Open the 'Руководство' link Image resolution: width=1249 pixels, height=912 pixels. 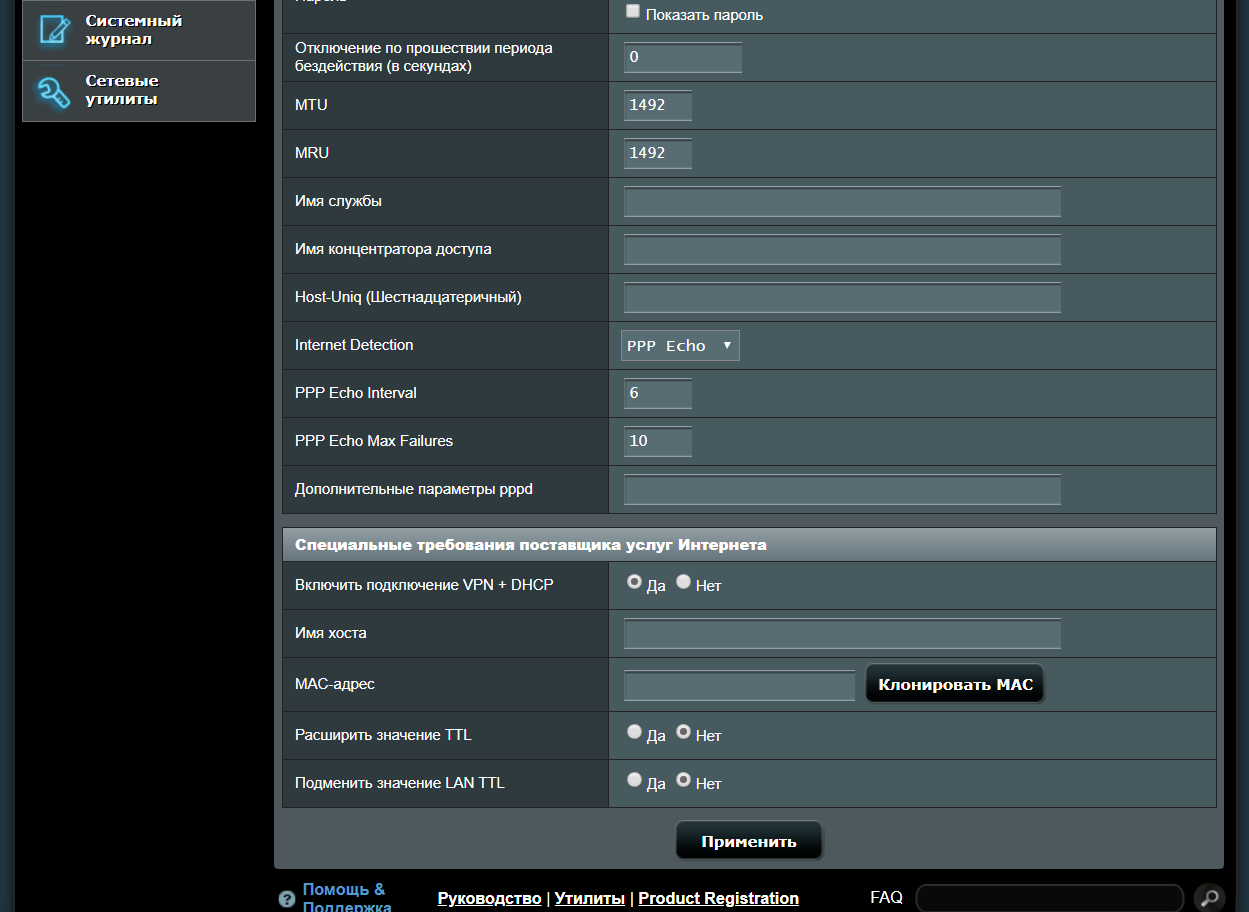pyautogui.click(x=489, y=898)
